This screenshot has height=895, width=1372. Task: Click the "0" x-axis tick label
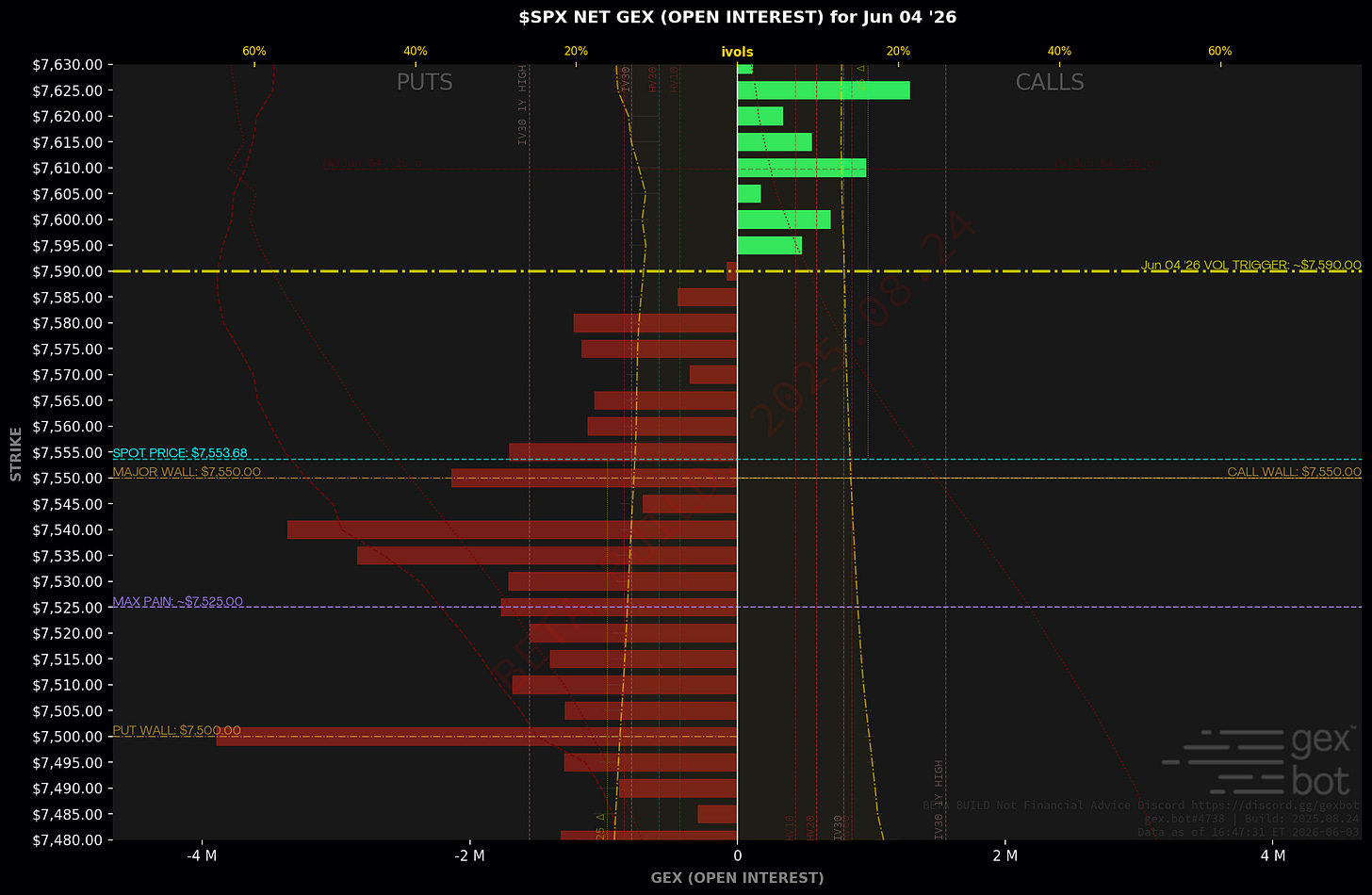(x=737, y=855)
